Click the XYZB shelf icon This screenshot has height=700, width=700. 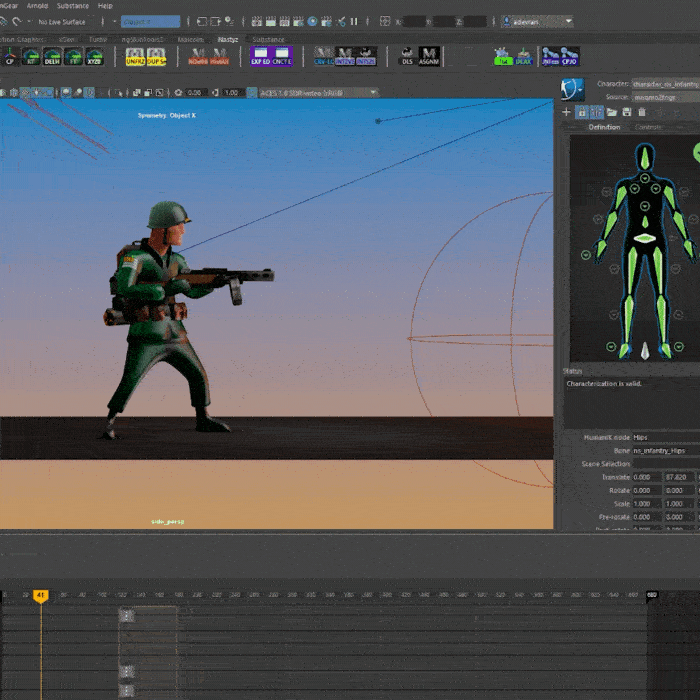tap(94, 57)
